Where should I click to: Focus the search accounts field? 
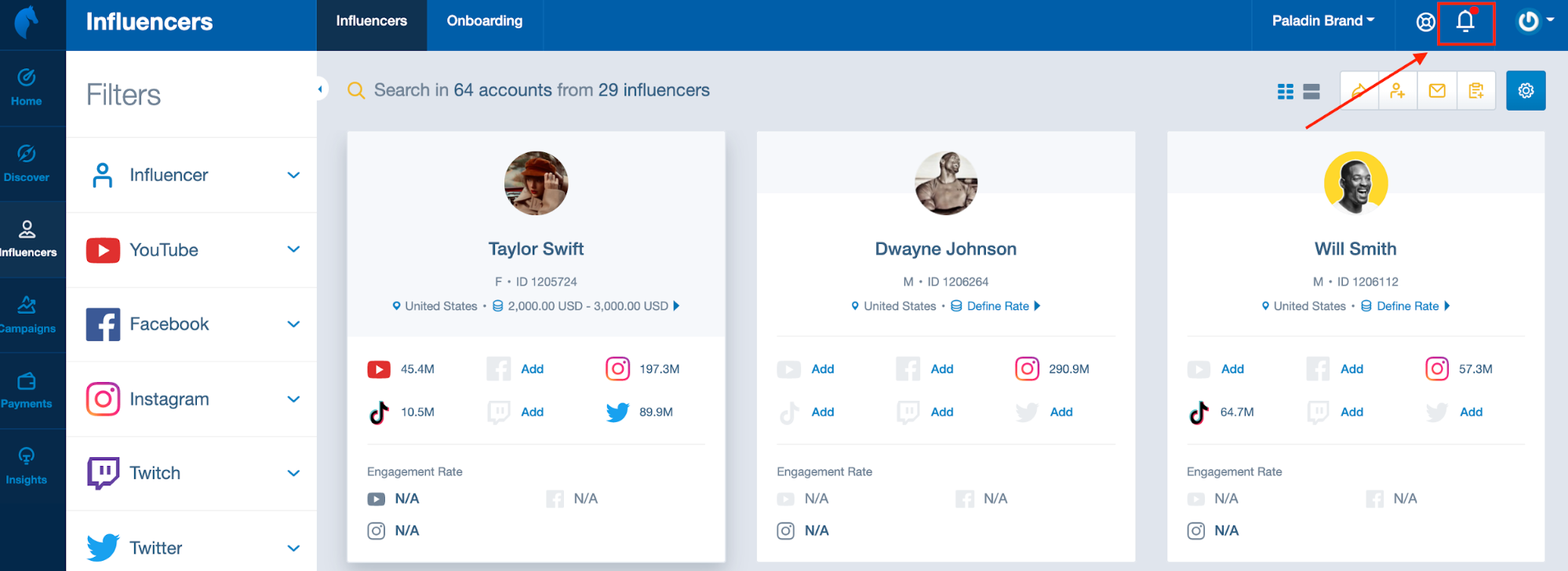point(541,91)
